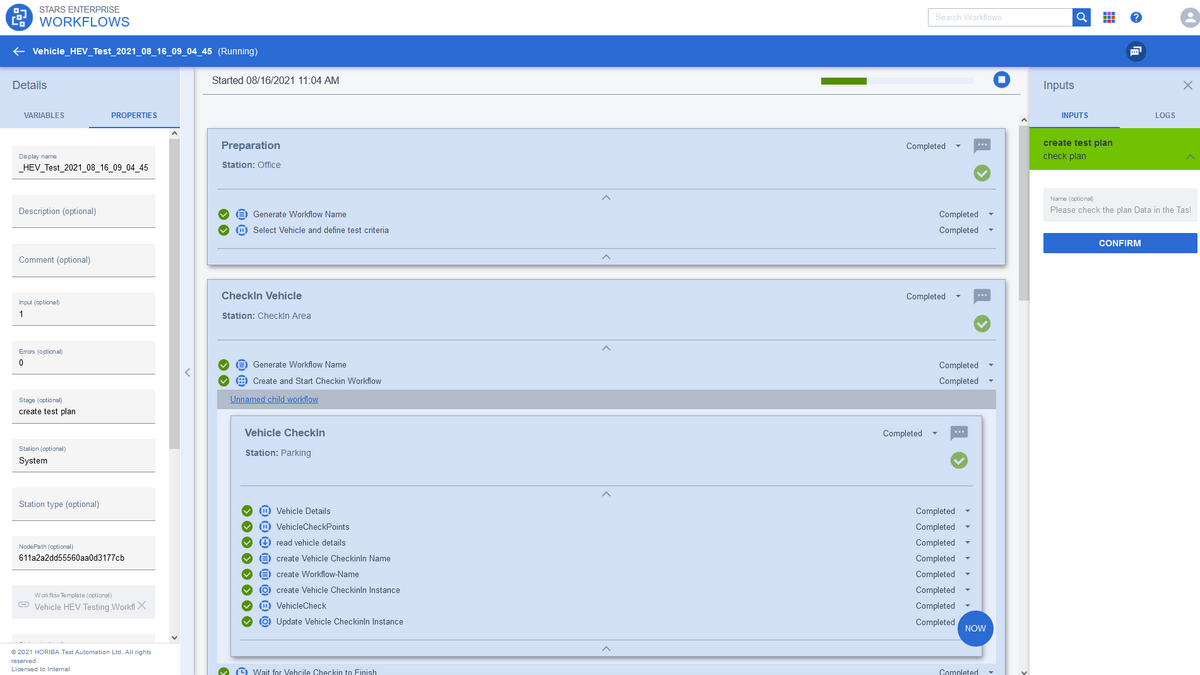Open the app grid launcher icon
Screen dimensions: 1200x675
(1111, 17)
